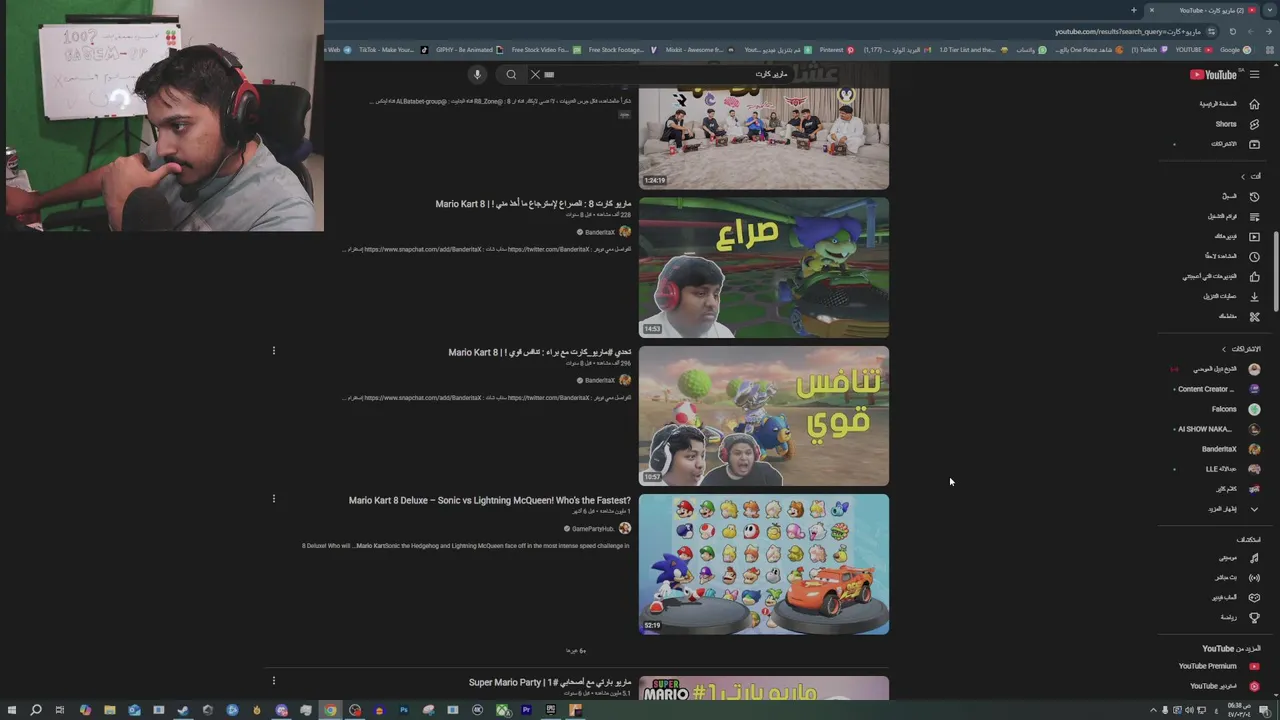The width and height of the screenshot is (1280, 720).
Task: Expand the Subscriptions section header
Action: pyautogui.click(x=1240, y=349)
